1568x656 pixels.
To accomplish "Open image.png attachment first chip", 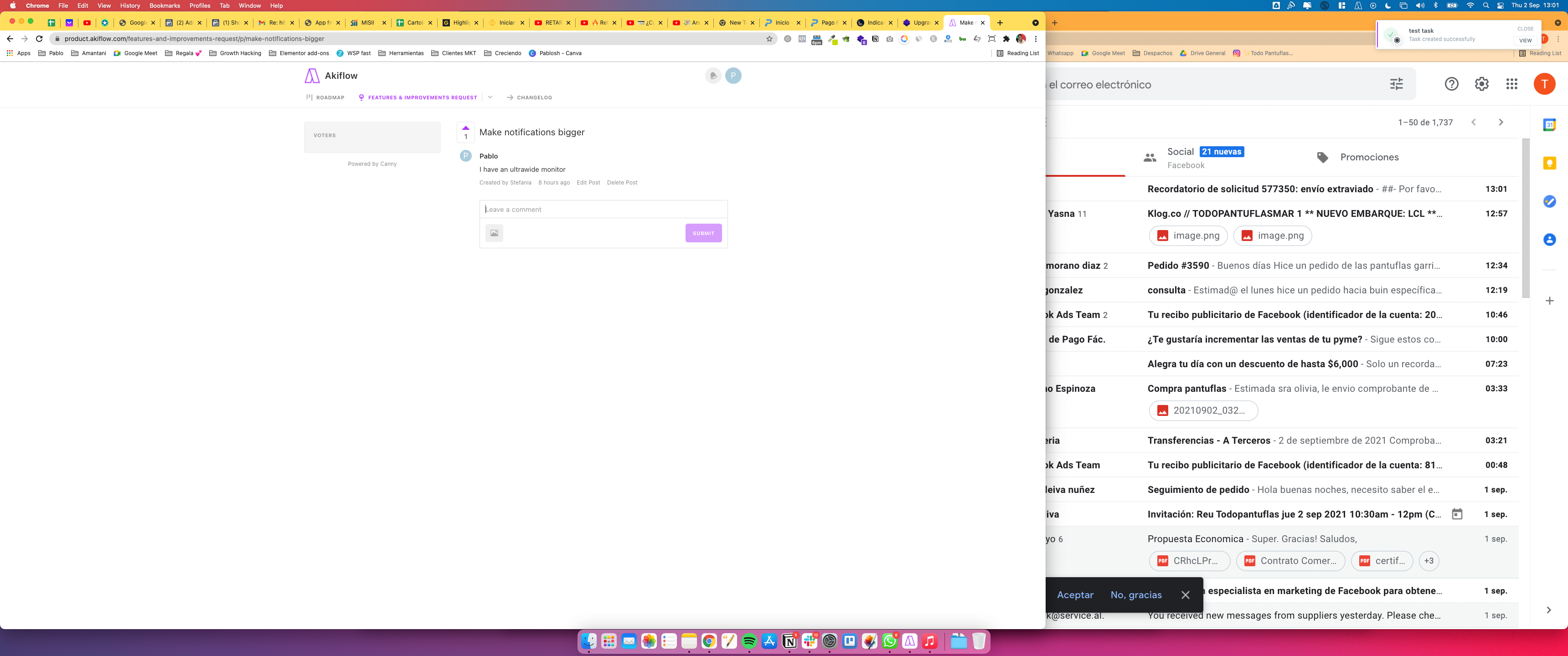I will coord(1187,236).
